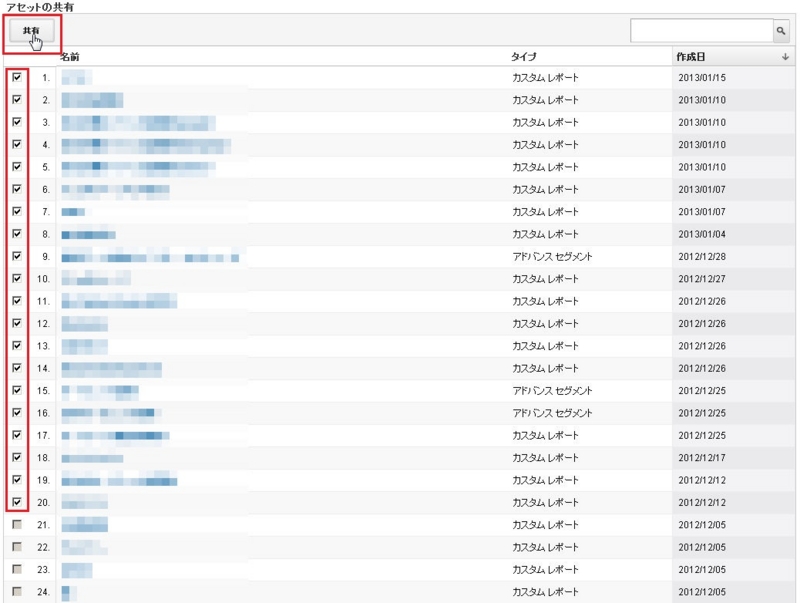800x603 pixels.
Task: Click the 2013/01/04 date in row 8
Action: [702, 234]
